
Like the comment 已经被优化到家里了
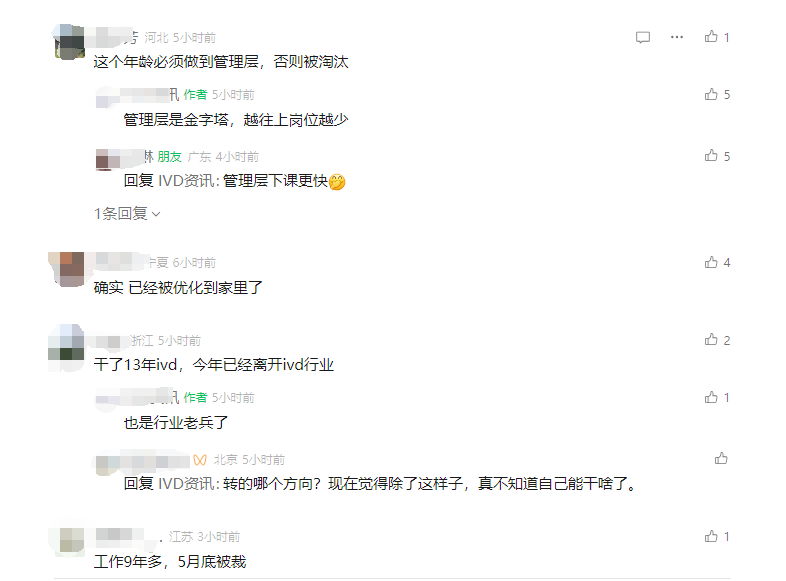(x=711, y=262)
